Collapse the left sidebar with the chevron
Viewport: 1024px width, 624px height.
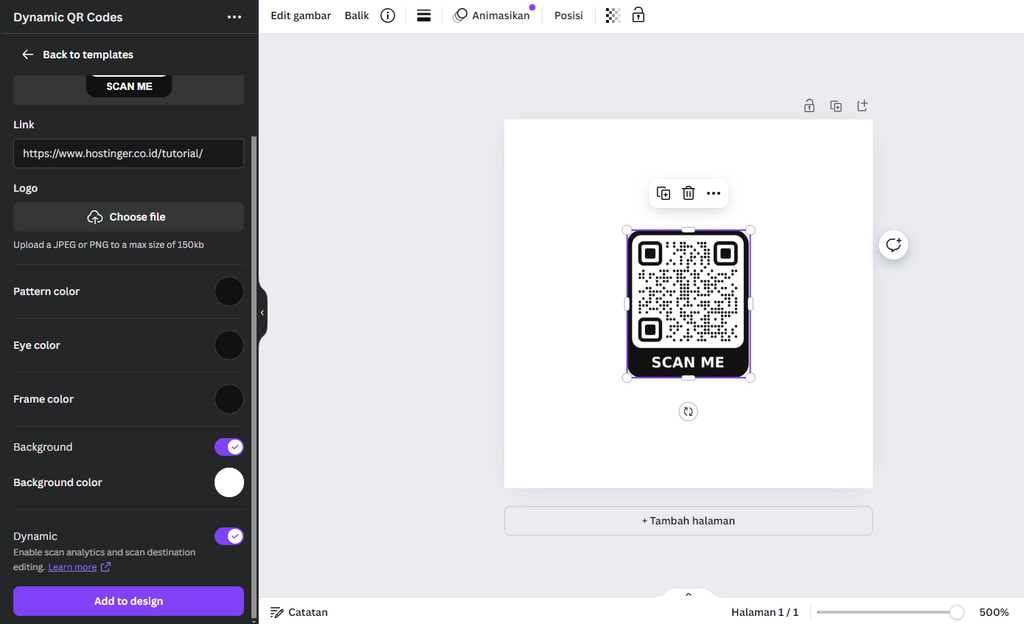point(261,312)
